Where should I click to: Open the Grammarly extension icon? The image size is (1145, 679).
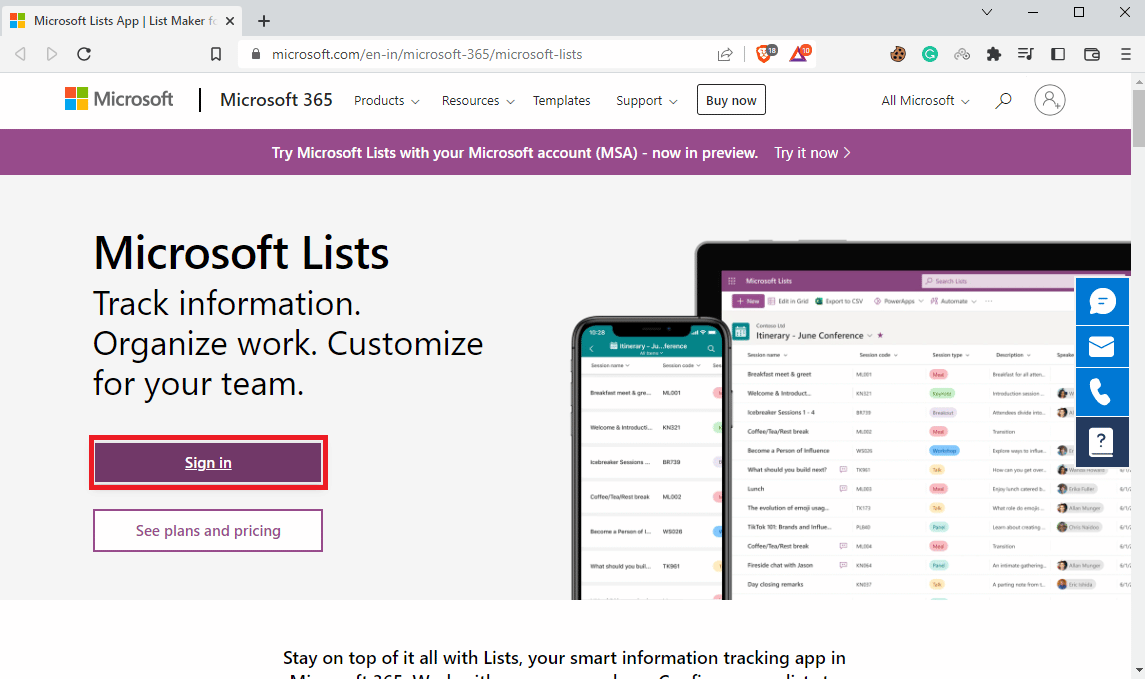click(930, 54)
